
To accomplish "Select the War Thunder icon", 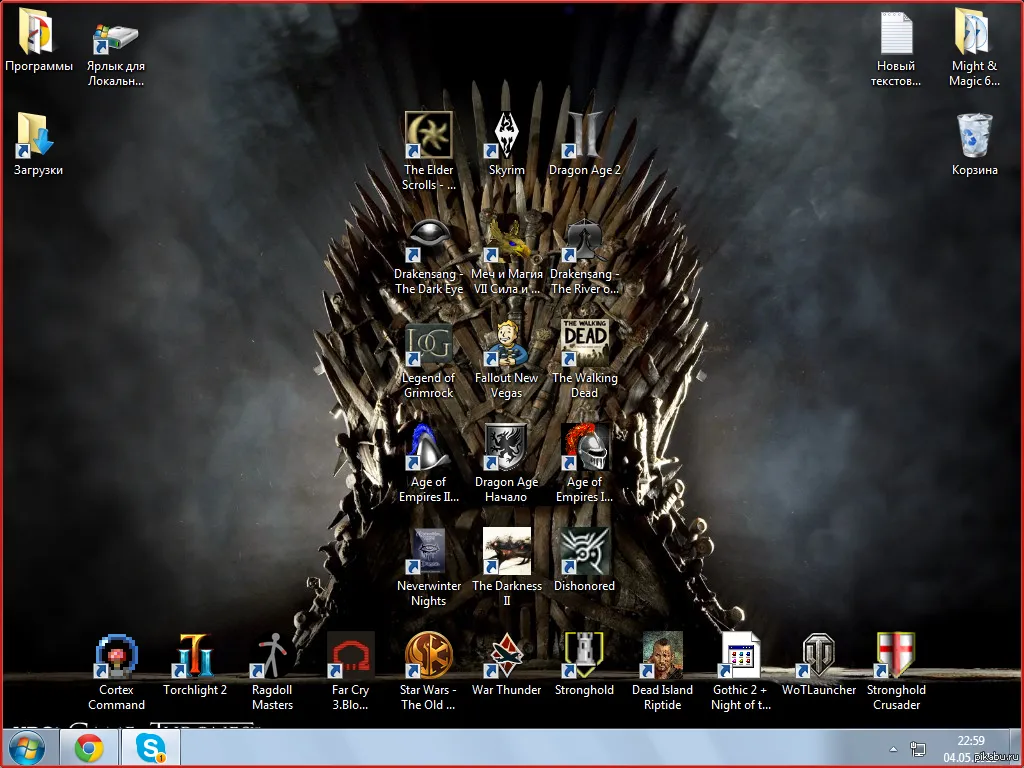I will pyautogui.click(x=506, y=655).
